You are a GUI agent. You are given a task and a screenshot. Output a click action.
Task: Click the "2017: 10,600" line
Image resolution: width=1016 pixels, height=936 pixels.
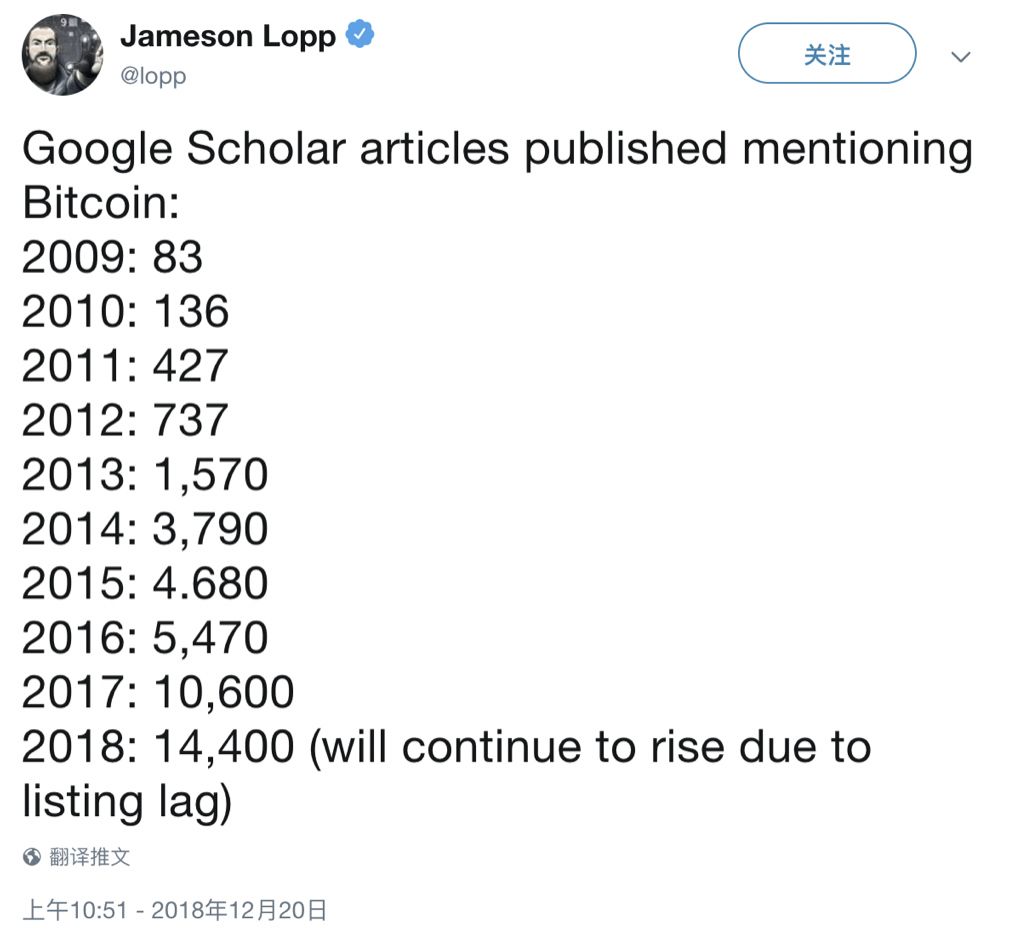[158, 692]
